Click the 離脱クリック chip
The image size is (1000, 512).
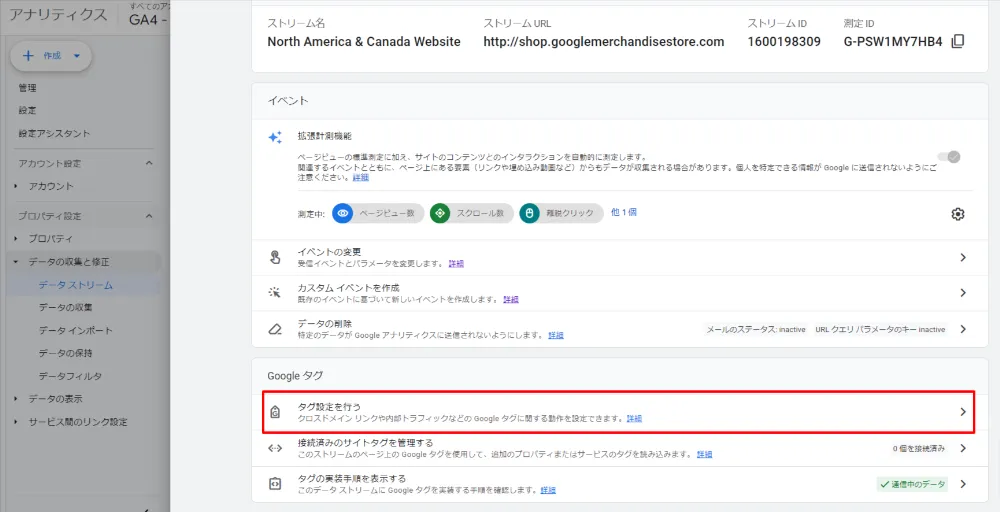[x=561, y=213]
